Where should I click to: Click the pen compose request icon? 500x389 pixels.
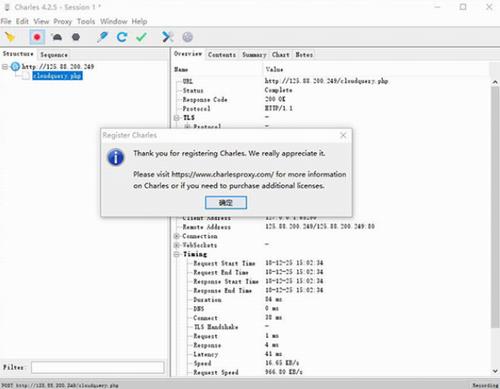pos(102,37)
